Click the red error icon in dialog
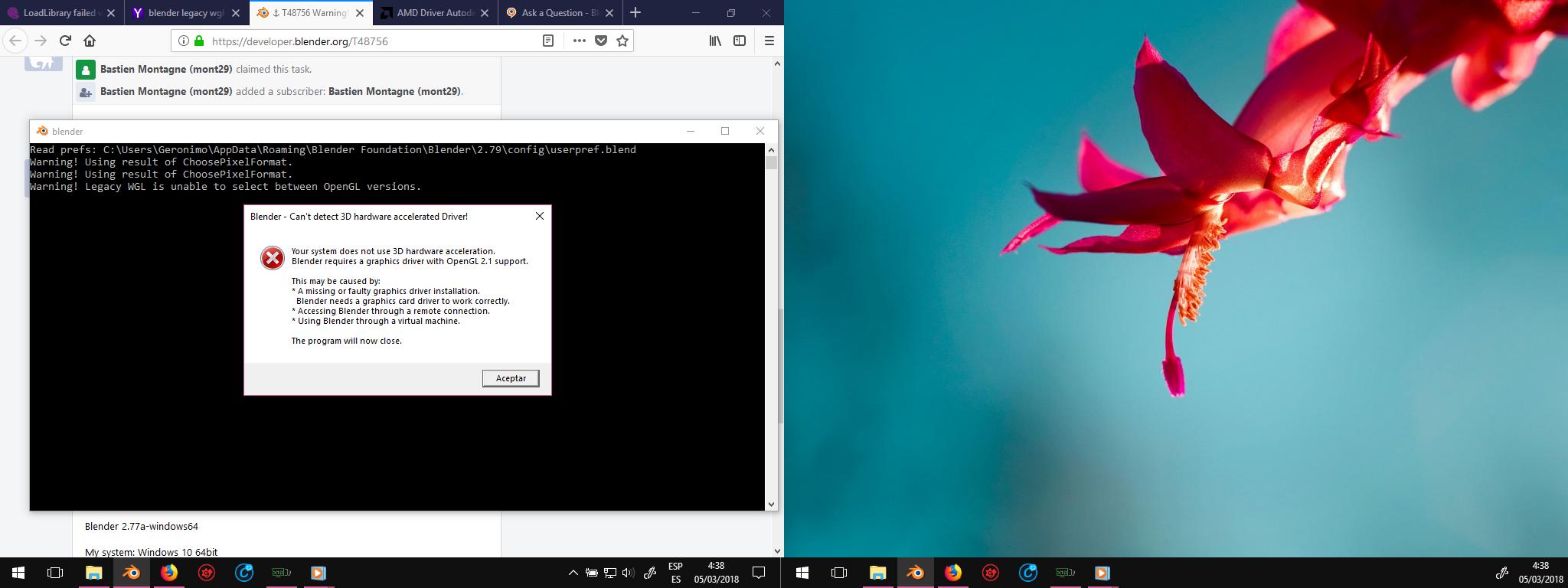1568x588 pixels. (272, 258)
